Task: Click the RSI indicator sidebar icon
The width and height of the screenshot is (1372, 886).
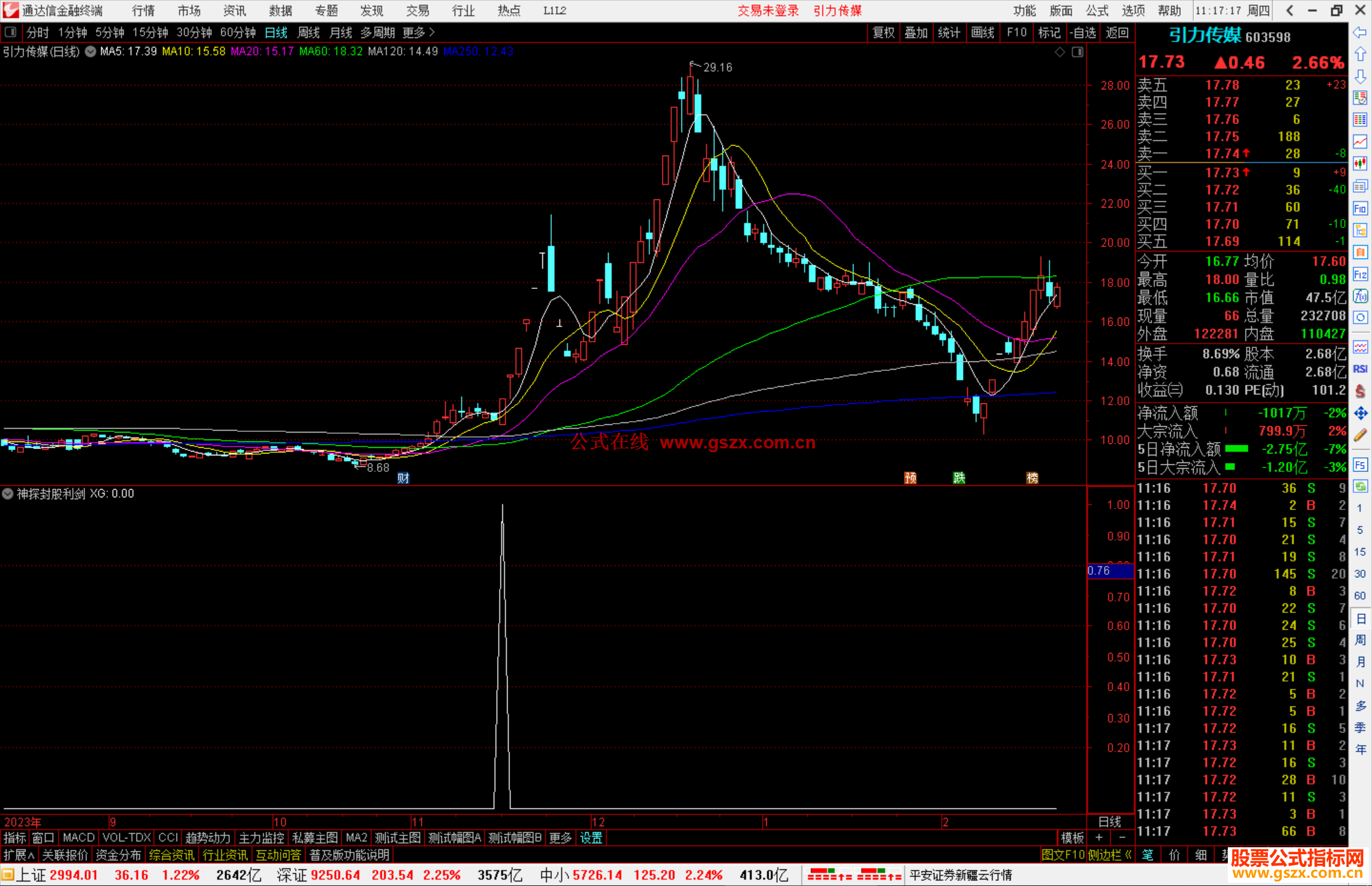Action: coord(1360,369)
